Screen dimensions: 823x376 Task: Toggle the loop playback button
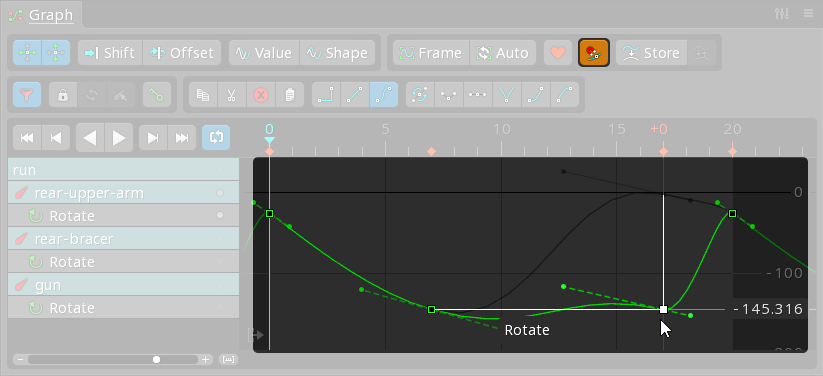pos(216,138)
